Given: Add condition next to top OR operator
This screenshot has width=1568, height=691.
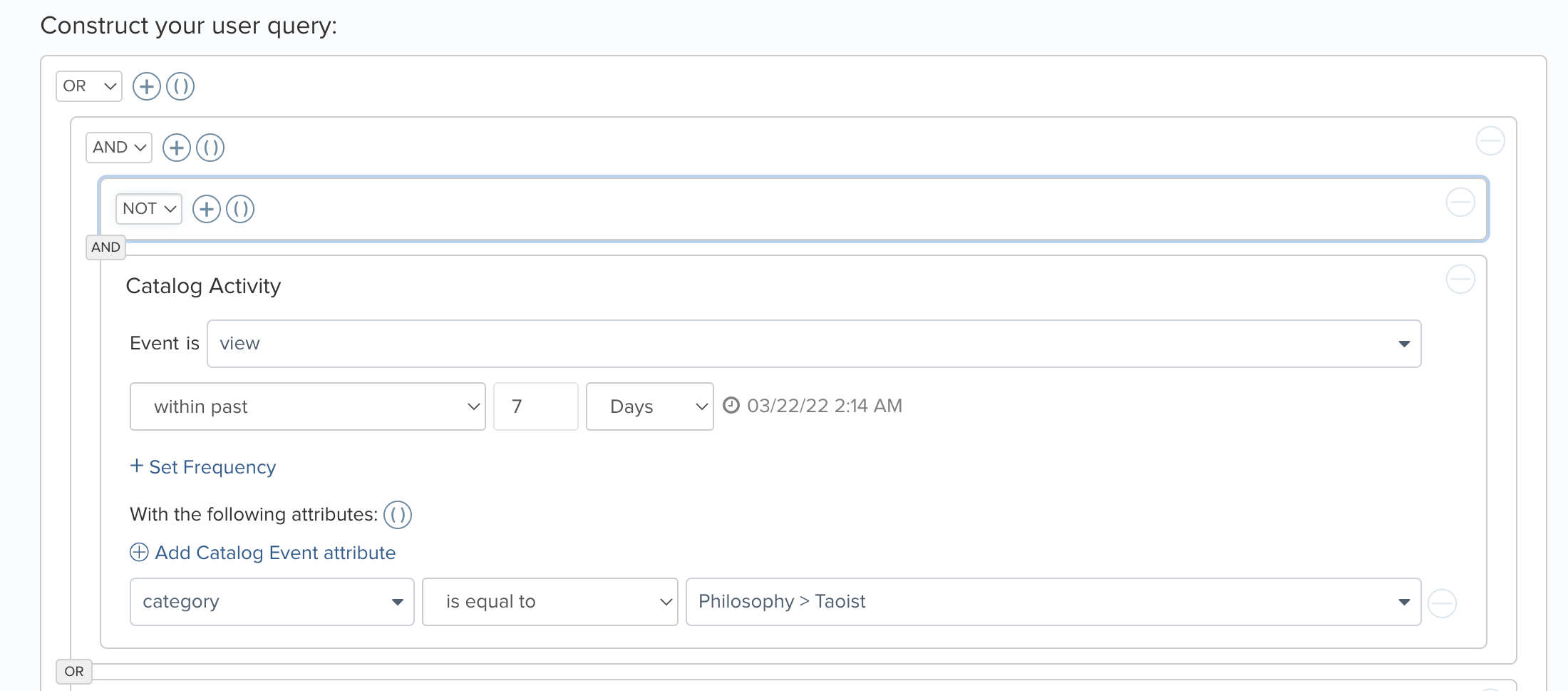Looking at the screenshot, I should pyautogui.click(x=147, y=86).
